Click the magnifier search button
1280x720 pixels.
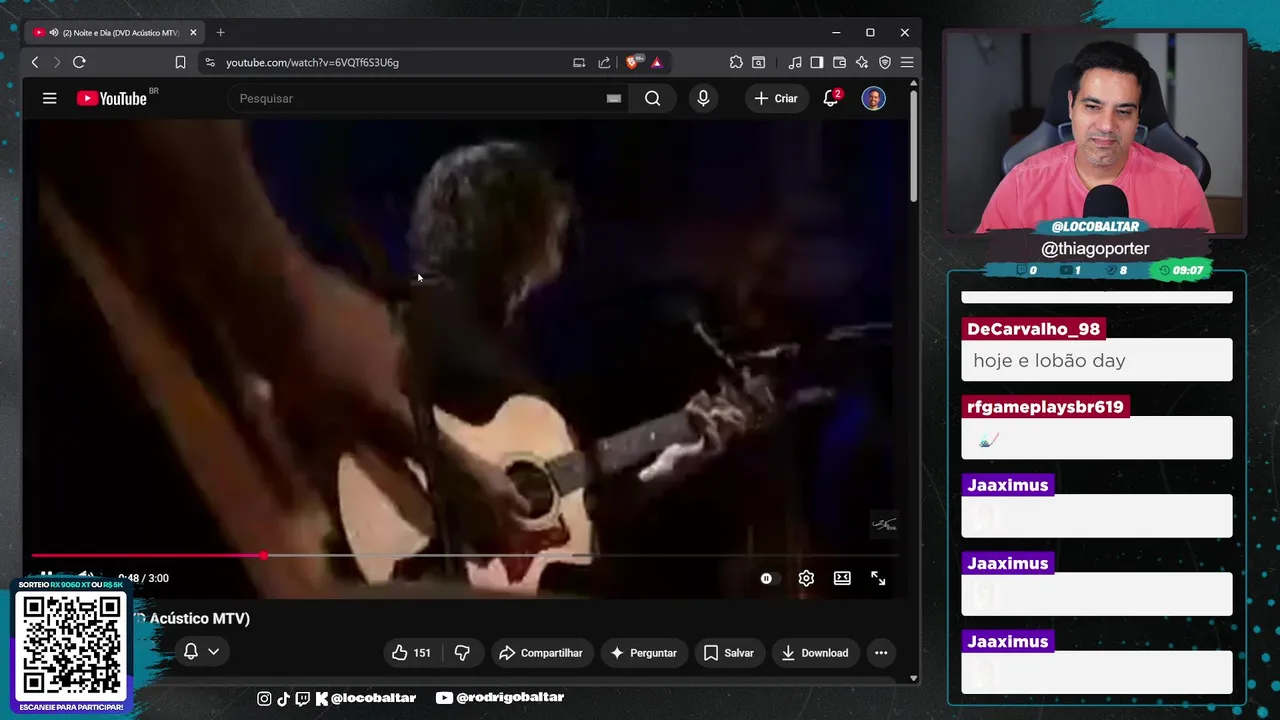(x=653, y=98)
